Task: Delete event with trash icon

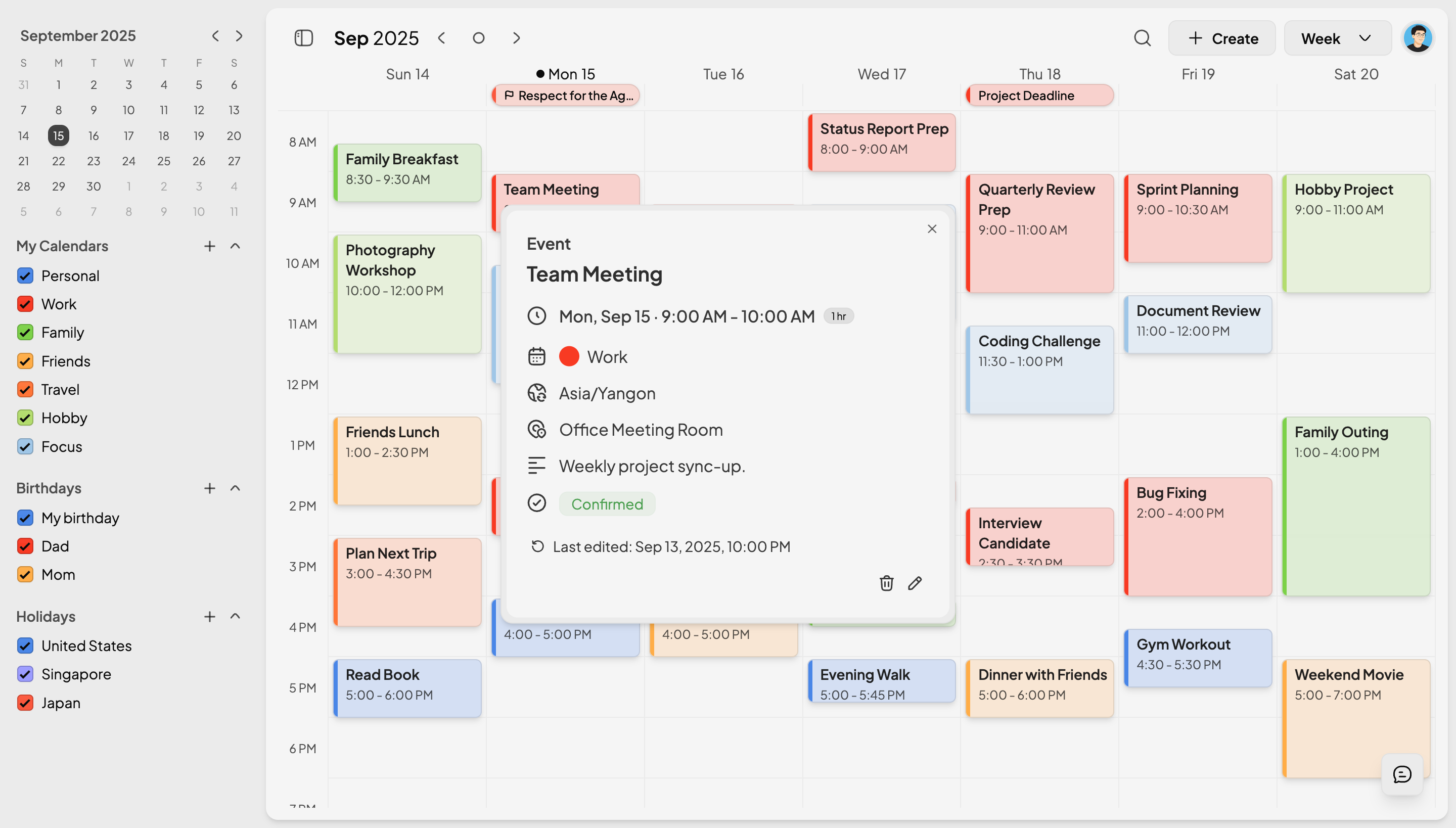Action: click(886, 583)
